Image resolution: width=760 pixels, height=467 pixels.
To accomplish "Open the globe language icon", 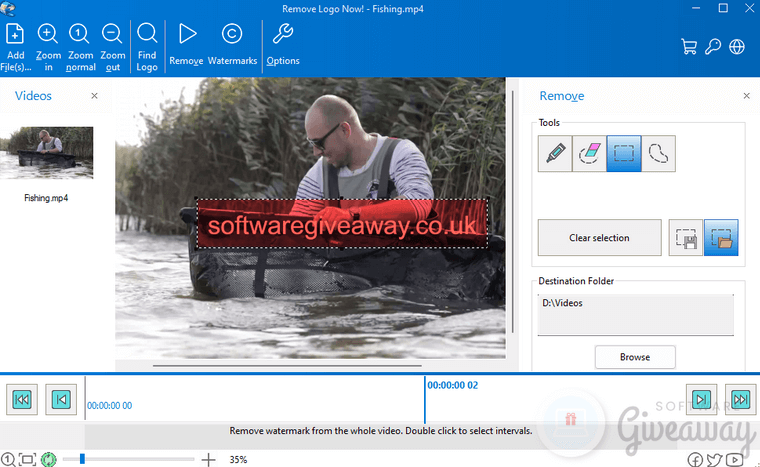I will point(737,47).
